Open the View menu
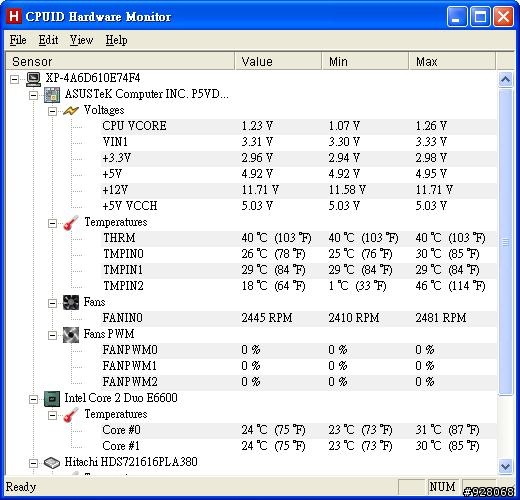This screenshot has width=520, height=500. coord(81,40)
